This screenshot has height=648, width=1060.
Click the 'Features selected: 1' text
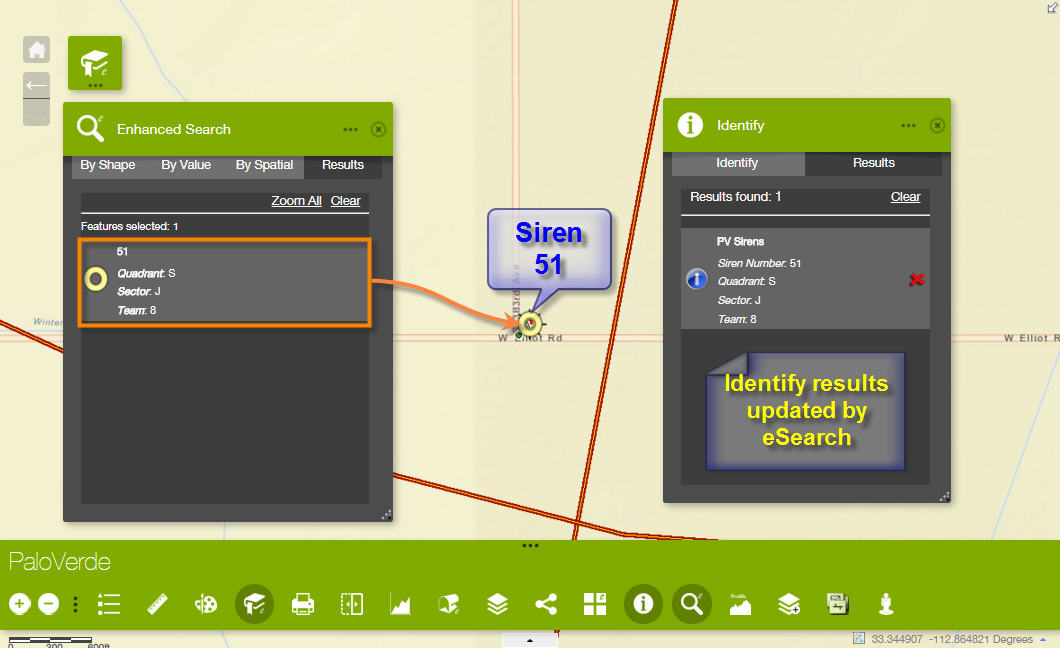(x=129, y=226)
